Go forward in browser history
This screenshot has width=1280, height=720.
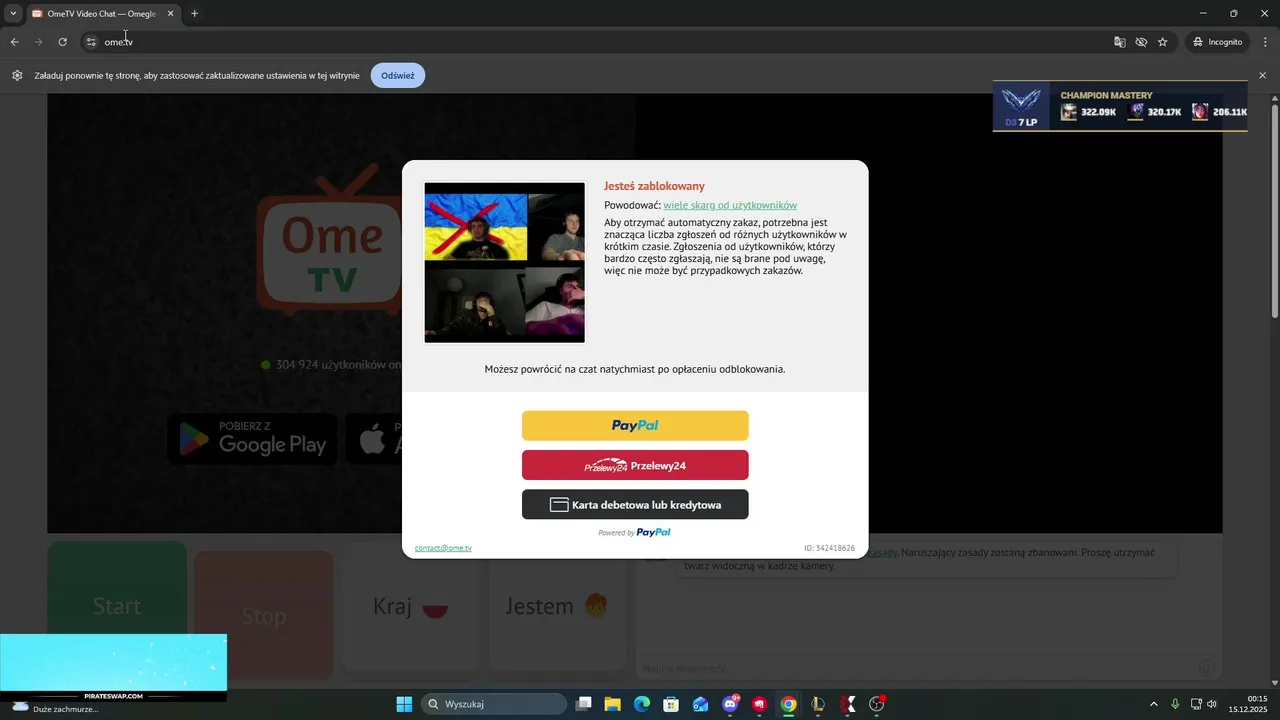point(38,42)
